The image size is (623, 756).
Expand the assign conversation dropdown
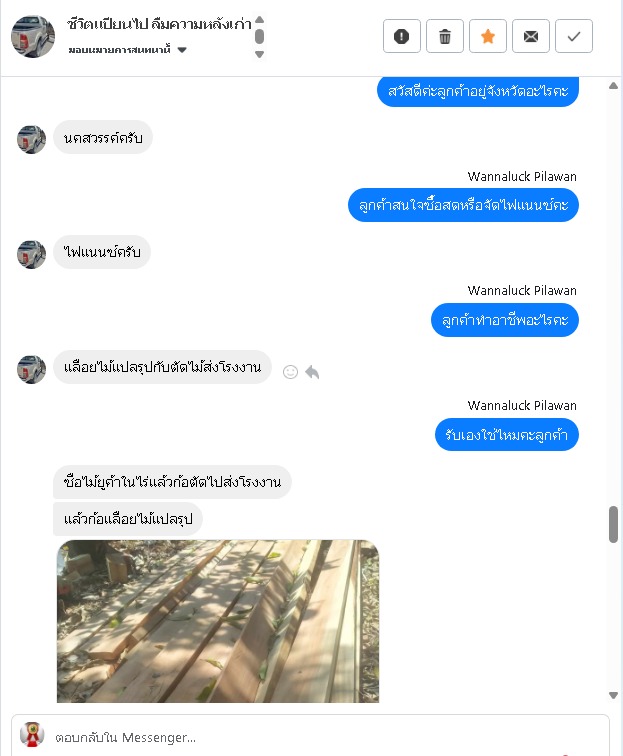pos(182,50)
